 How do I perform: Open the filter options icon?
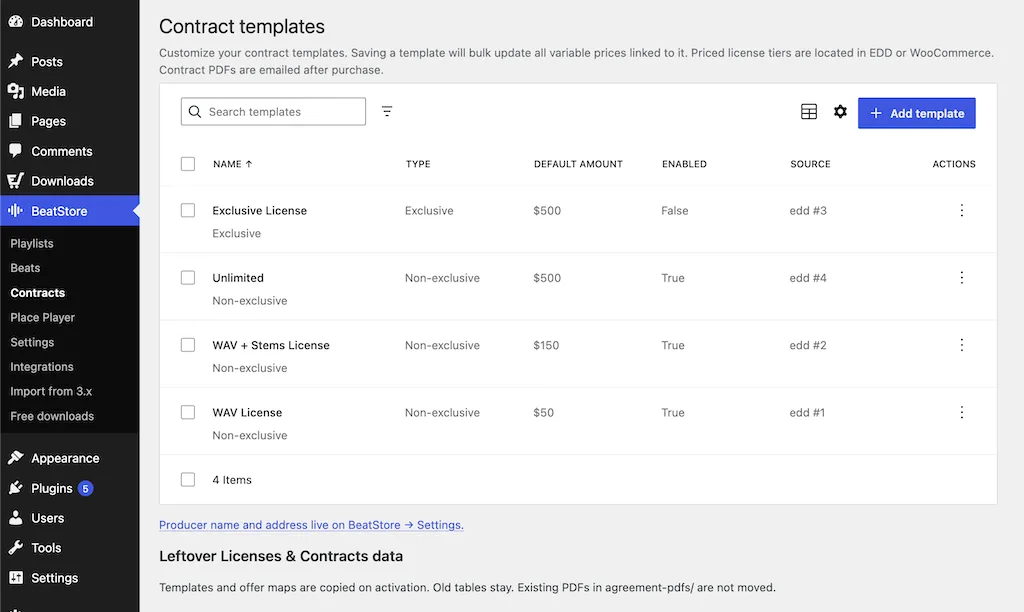point(387,112)
